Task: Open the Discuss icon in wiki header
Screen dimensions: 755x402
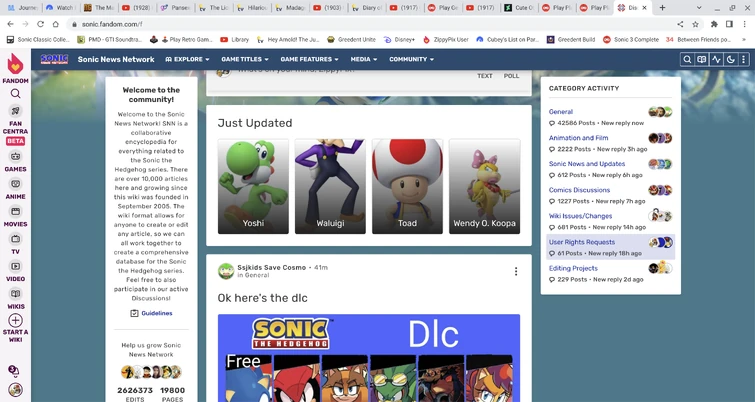Action: point(702,59)
